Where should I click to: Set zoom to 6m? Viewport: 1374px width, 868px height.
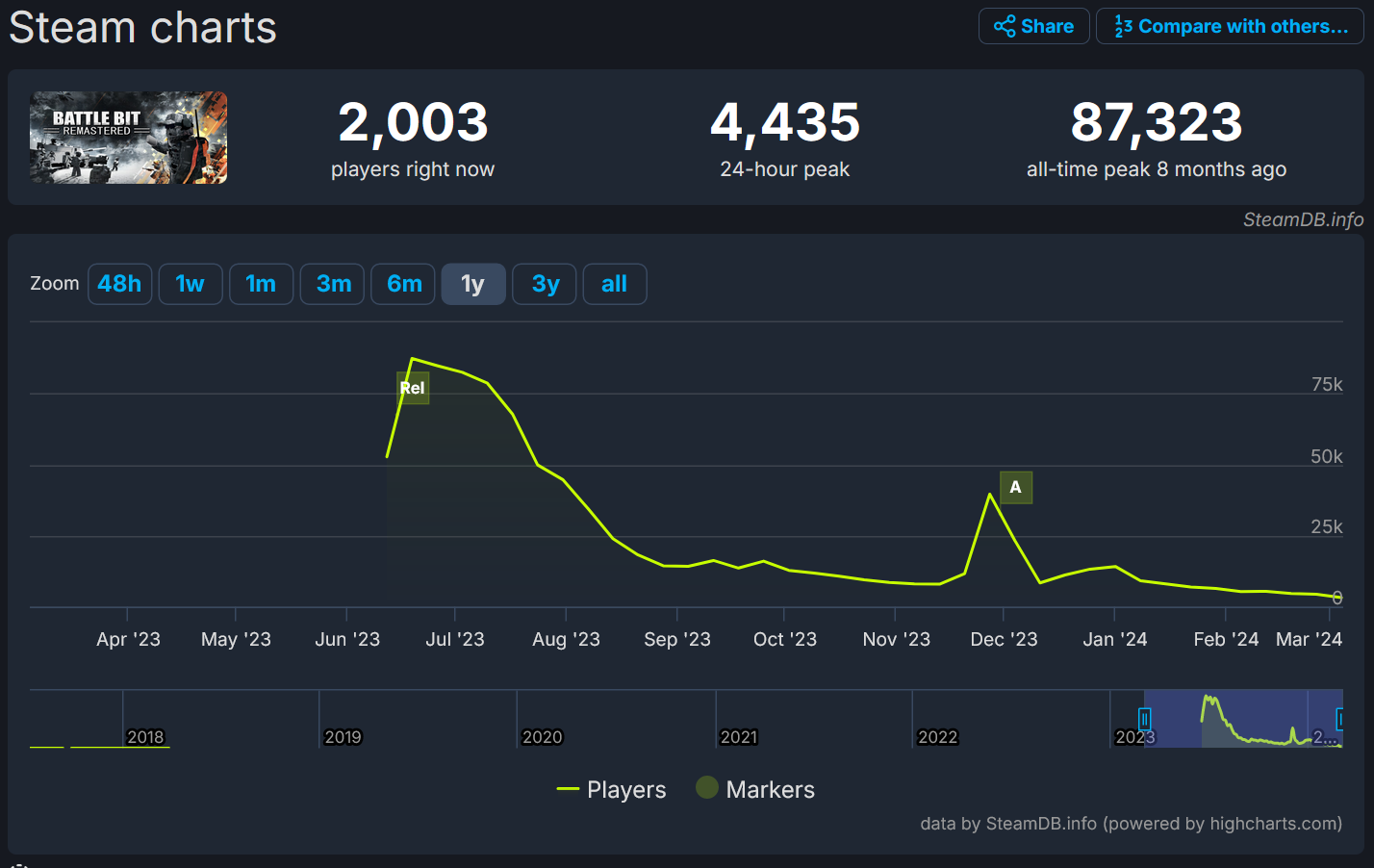(404, 284)
